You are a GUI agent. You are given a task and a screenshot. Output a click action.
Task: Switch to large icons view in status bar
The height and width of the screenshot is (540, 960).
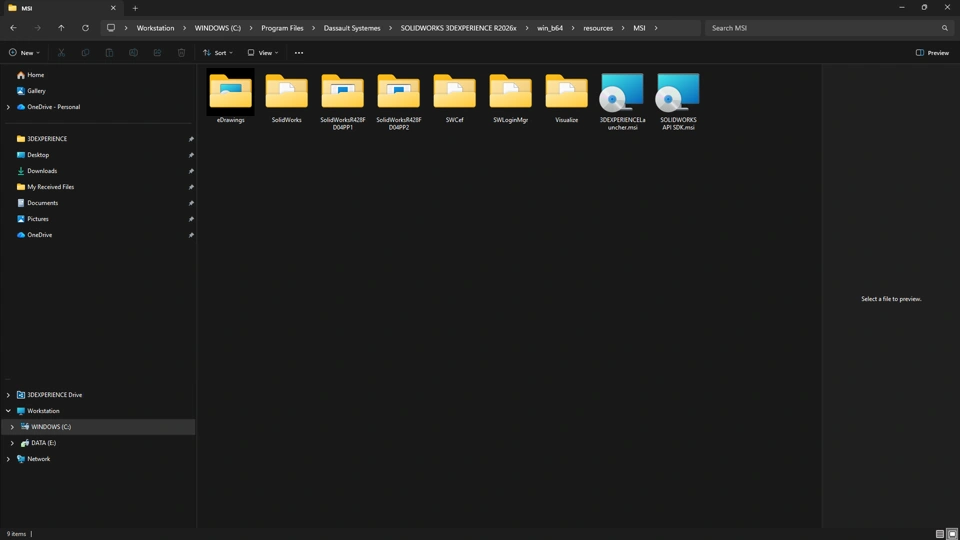952,534
